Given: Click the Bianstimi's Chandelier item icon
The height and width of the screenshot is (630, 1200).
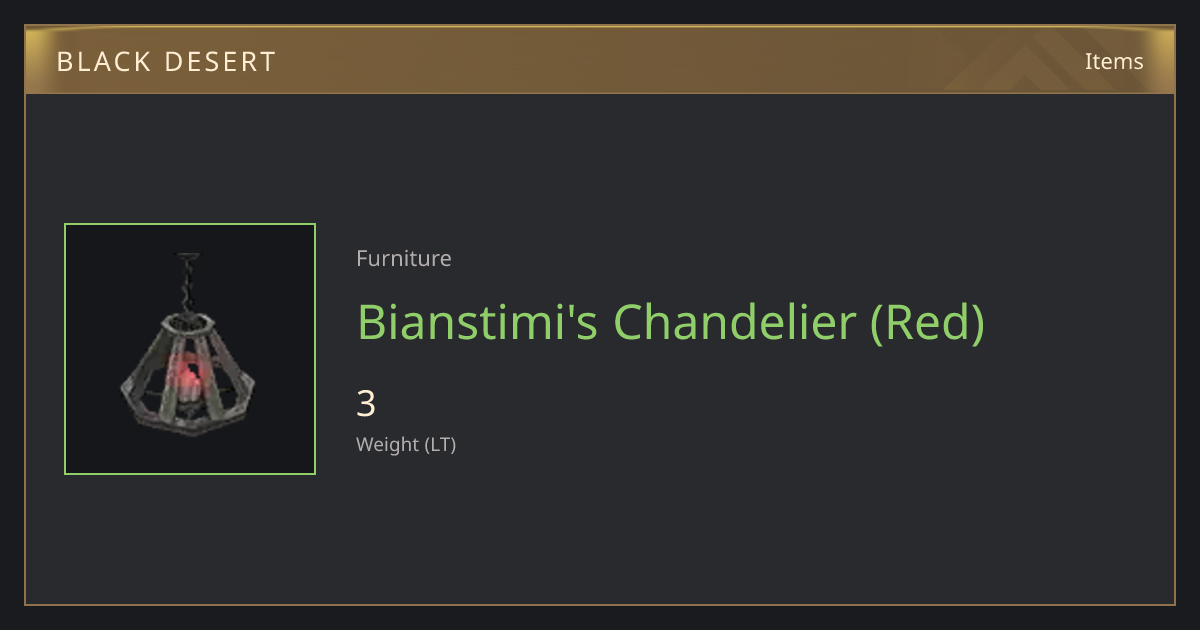Looking at the screenshot, I should click(190, 349).
